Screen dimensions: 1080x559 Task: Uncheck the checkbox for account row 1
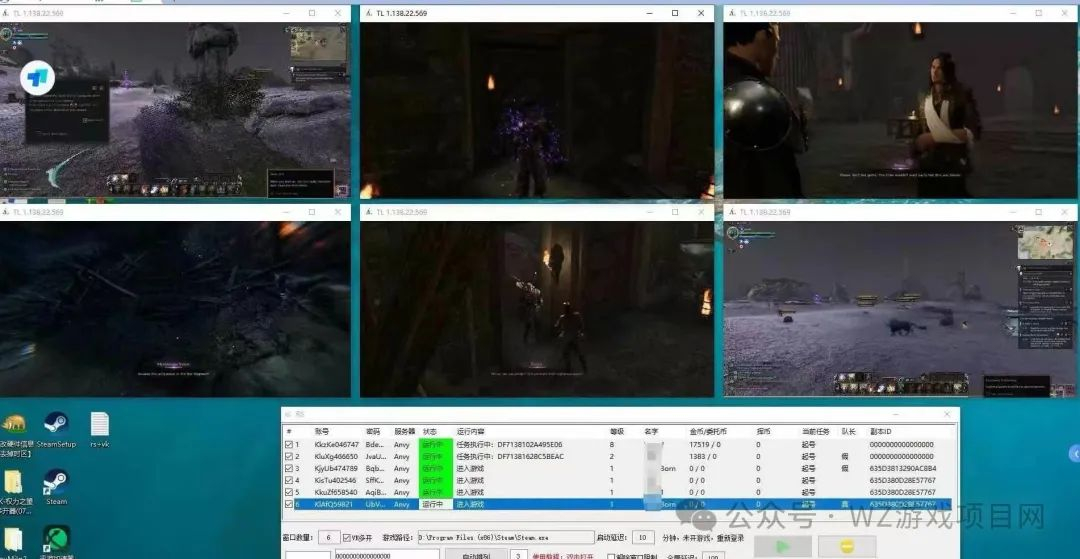pyautogui.click(x=290, y=444)
